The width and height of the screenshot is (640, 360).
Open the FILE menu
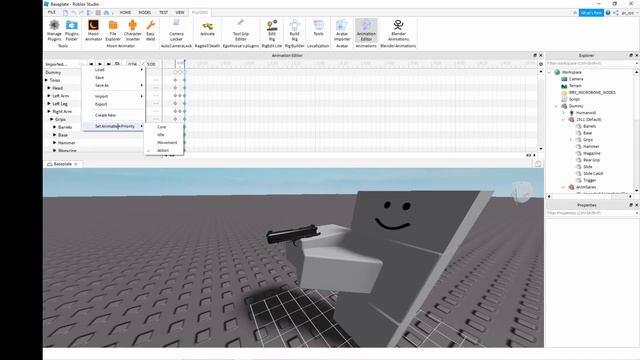[52, 13]
